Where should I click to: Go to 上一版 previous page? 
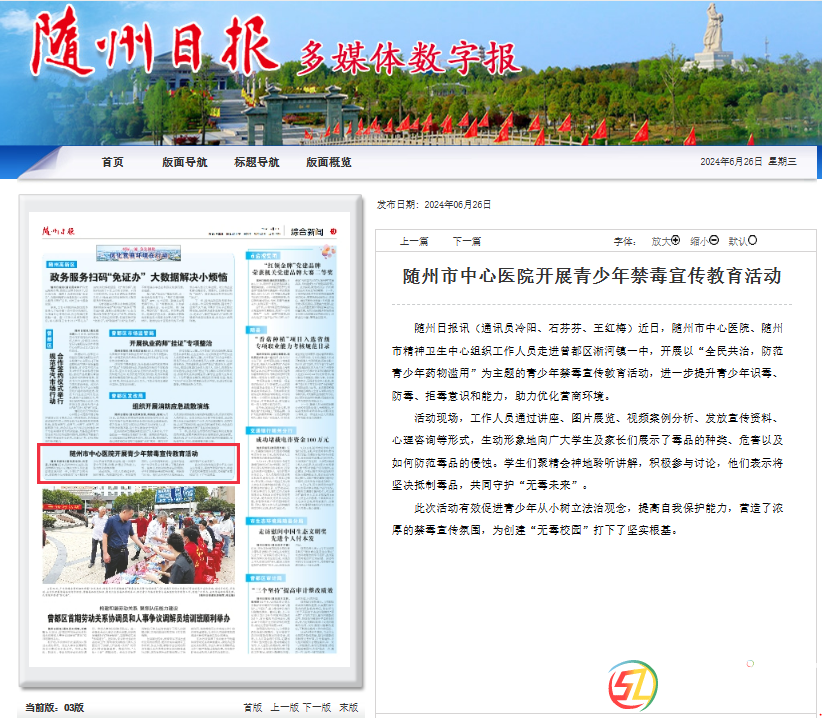click(284, 707)
